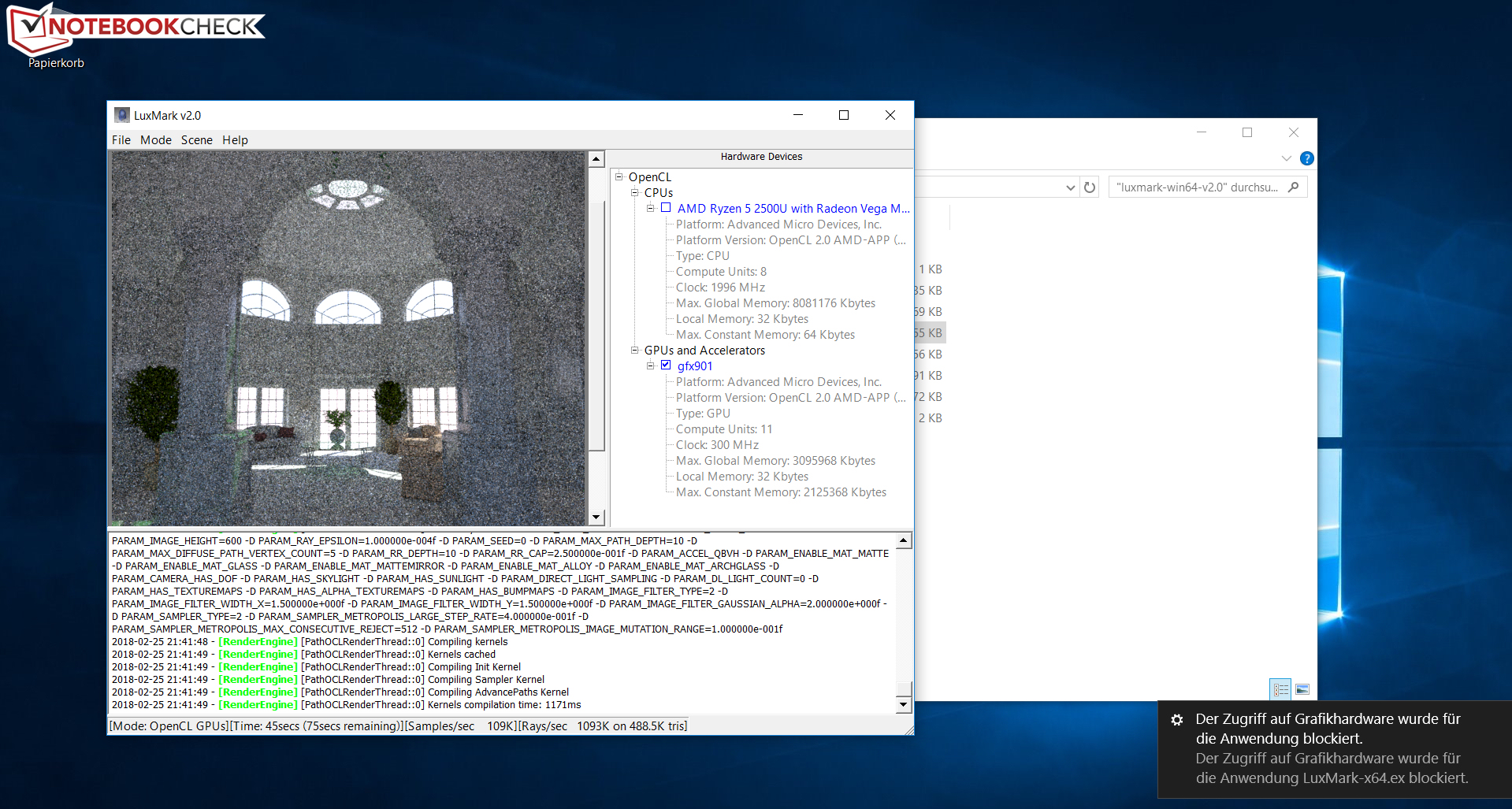This screenshot has height=809, width=1512.
Task: Click the LuxMark v2.0 title bar icon
Action: point(122,115)
